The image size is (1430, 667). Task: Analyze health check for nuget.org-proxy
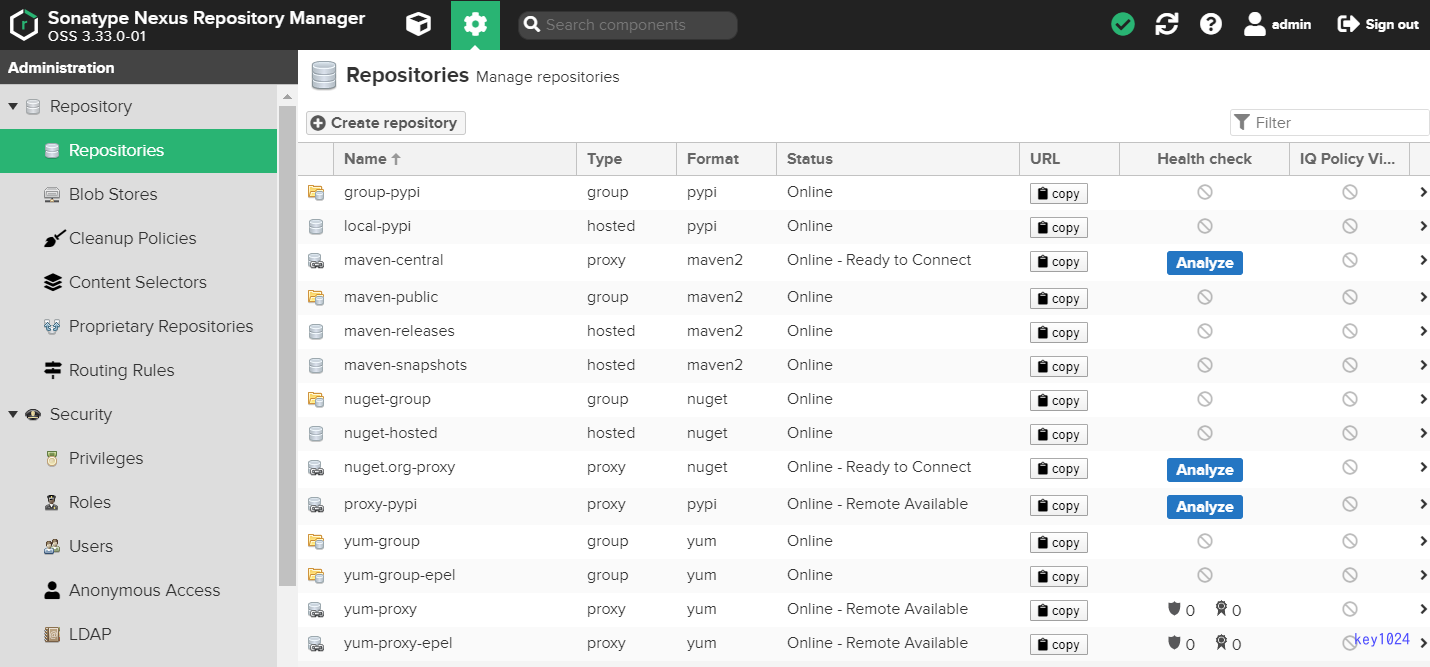[x=1205, y=470]
